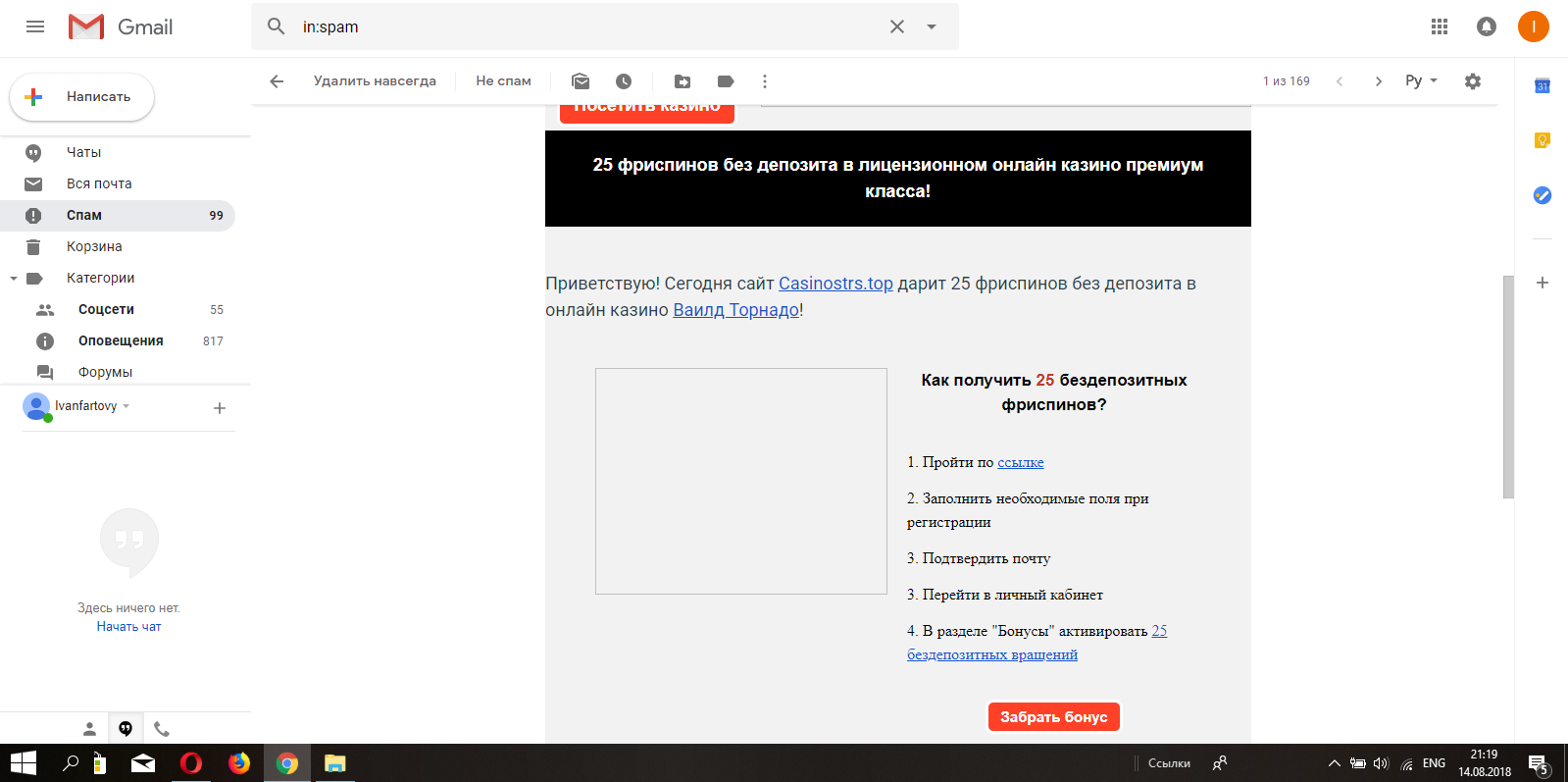Open the Google apps grid
This screenshot has width=1568, height=782.
1440,26
